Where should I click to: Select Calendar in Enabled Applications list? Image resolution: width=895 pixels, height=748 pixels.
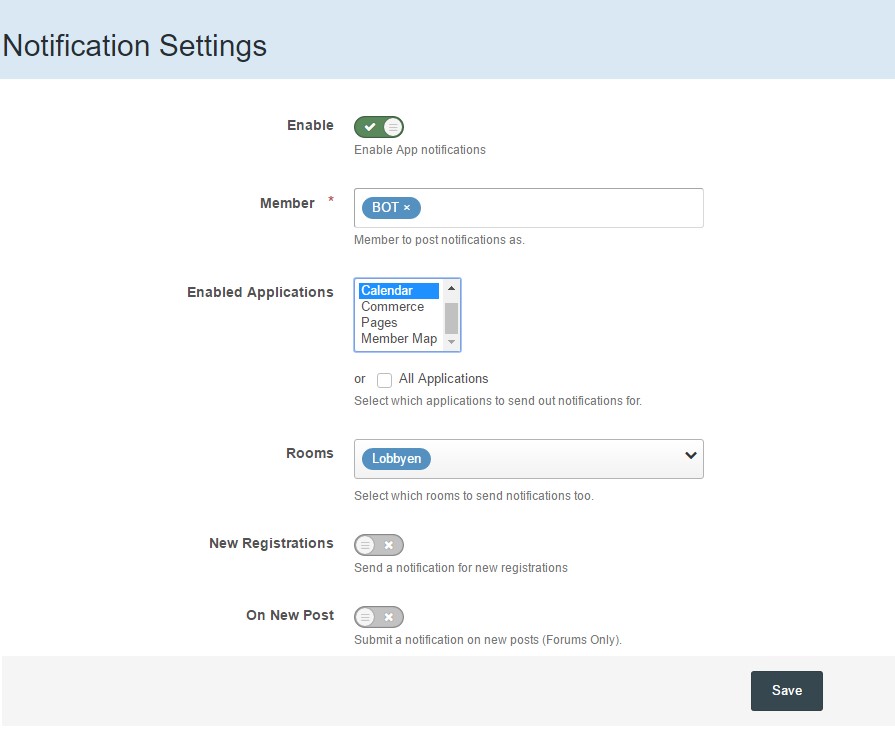[399, 291]
